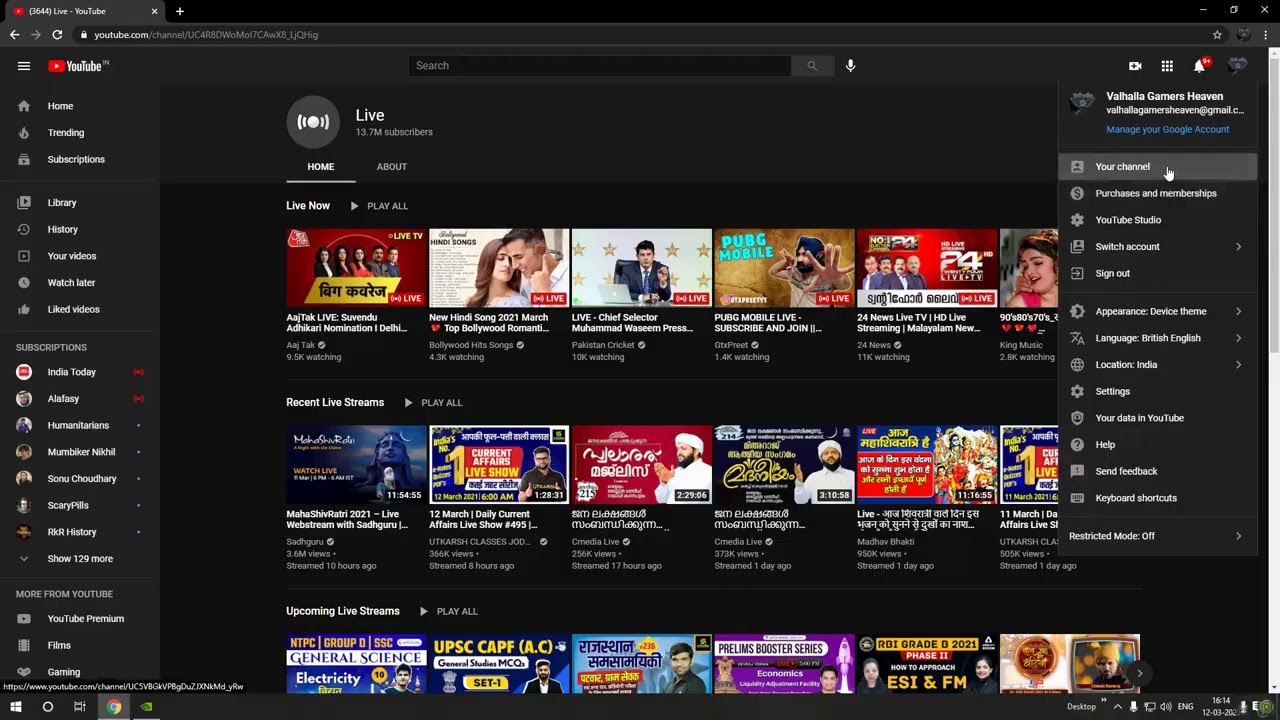The width and height of the screenshot is (1280, 720).
Task: Open the Humanitarians subscription channel
Action: pyautogui.click(x=80, y=425)
